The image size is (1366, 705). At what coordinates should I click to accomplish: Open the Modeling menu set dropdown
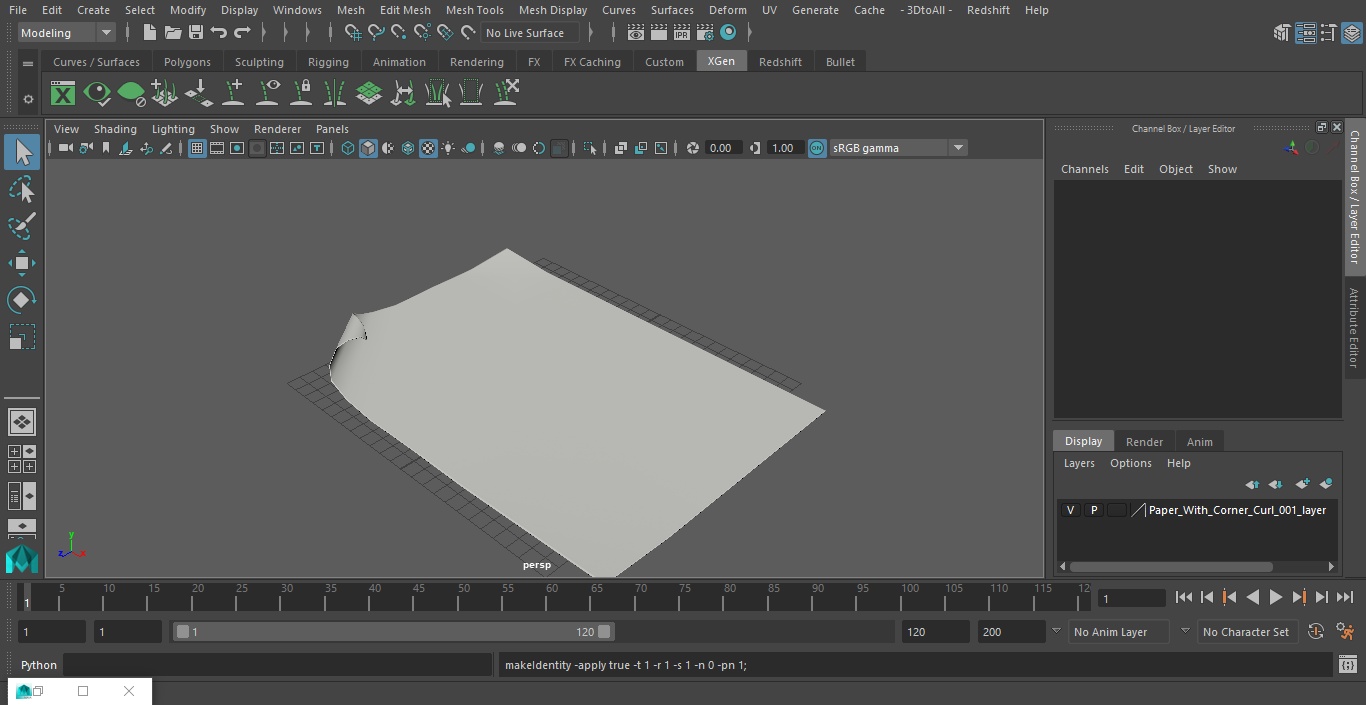tap(67, 33)
